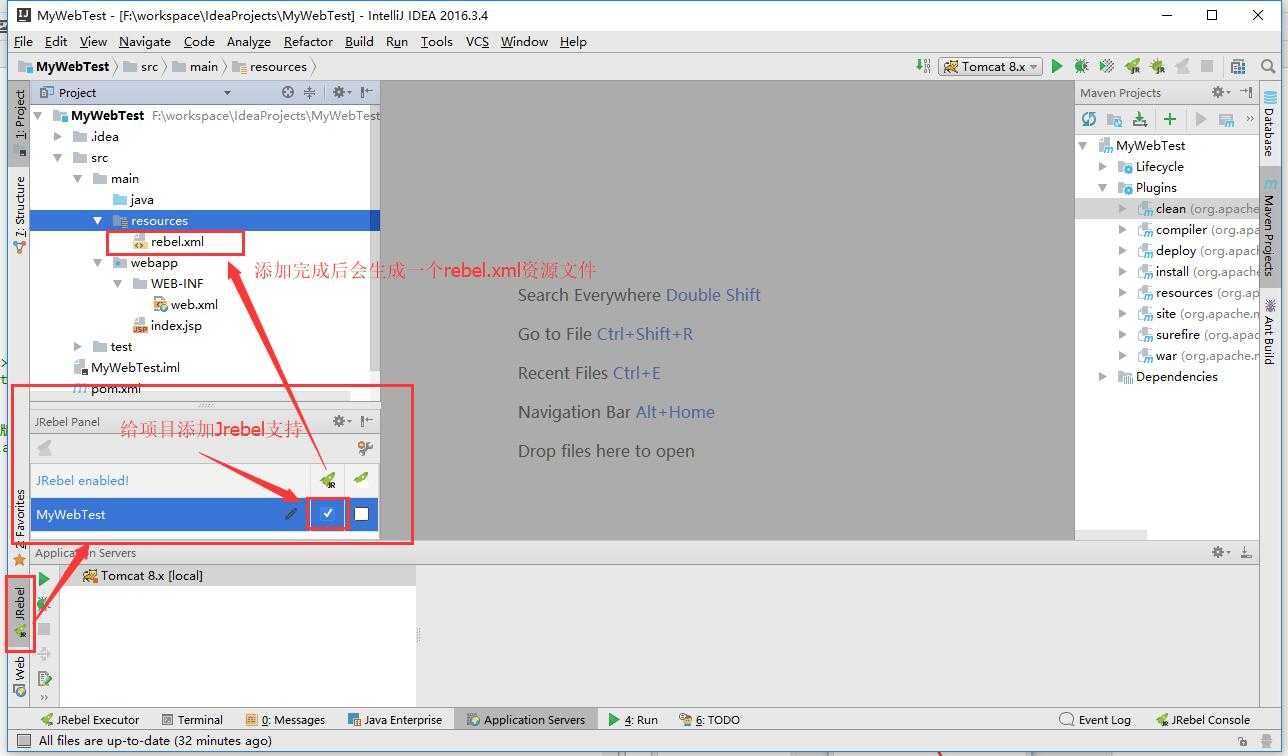This screenshot has width=1288, height=756.
Task: Run with coverage icon in toolbar
Action: click(x=1106, y=66)
